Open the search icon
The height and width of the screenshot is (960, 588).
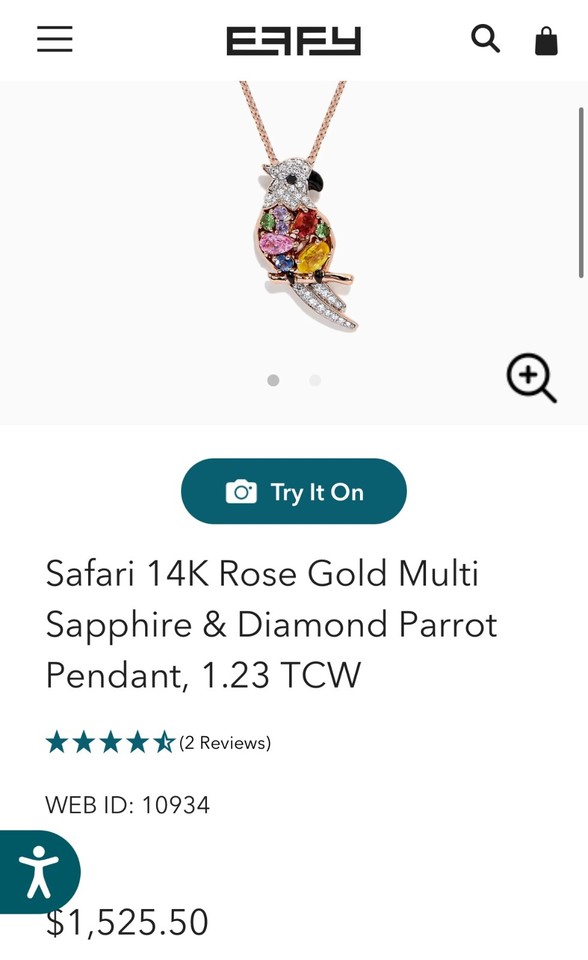(487, 40)
